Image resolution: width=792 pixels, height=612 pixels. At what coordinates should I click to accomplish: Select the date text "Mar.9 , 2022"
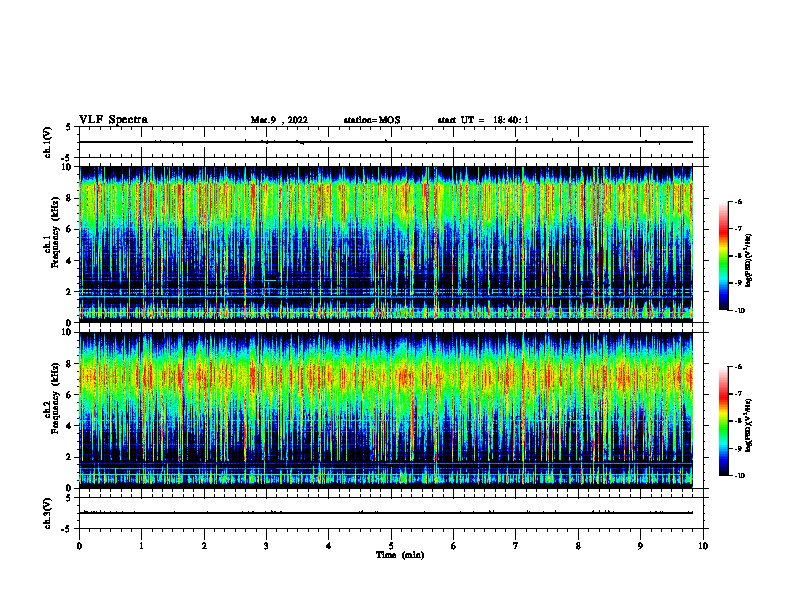pos(279,120)
